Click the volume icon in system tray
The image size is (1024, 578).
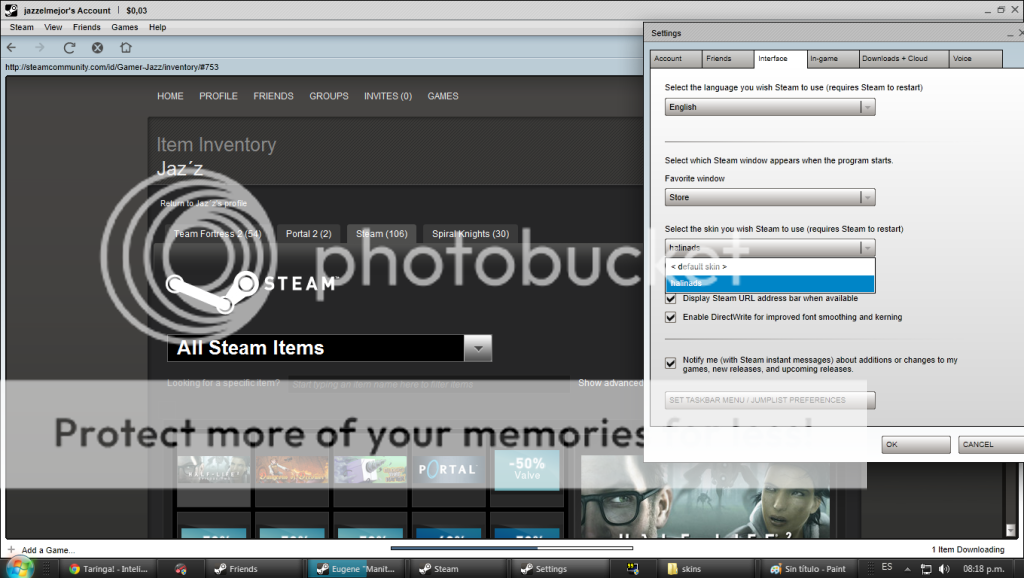click(944, 569)
